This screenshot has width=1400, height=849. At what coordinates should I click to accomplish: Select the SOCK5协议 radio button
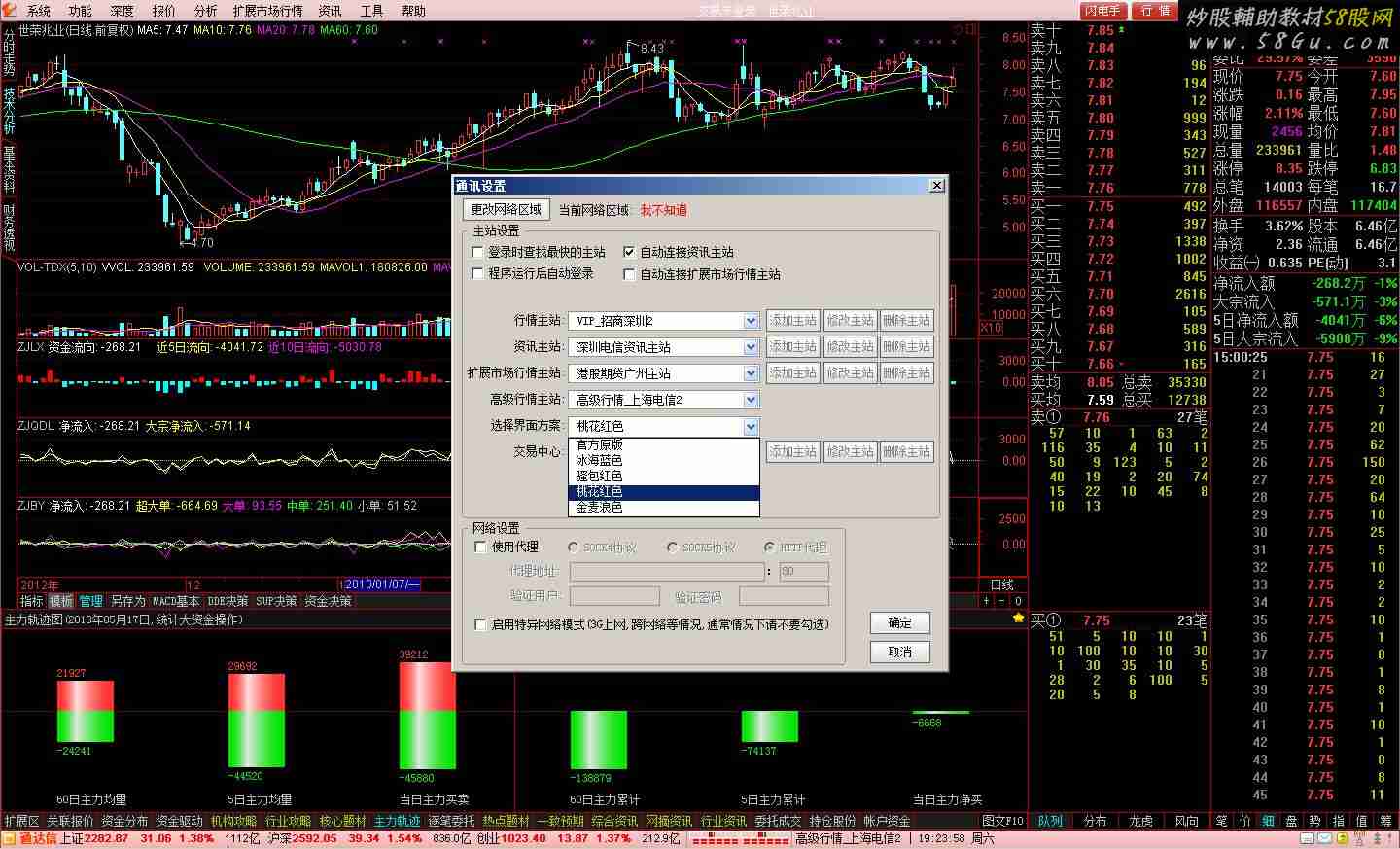673,548
